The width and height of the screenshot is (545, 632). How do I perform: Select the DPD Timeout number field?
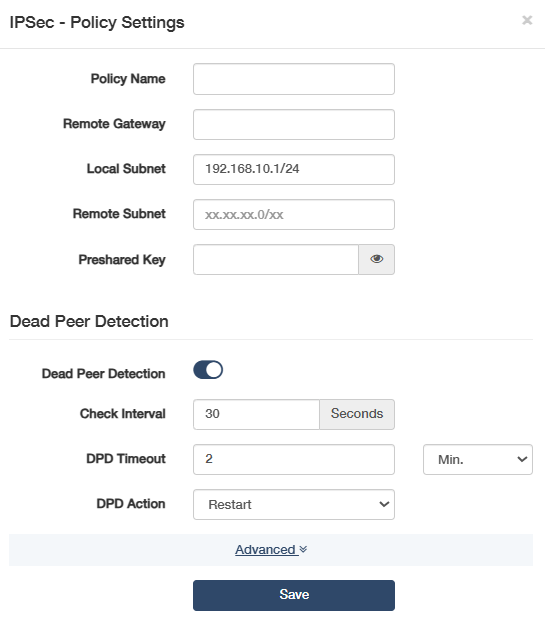click(294, 459)
